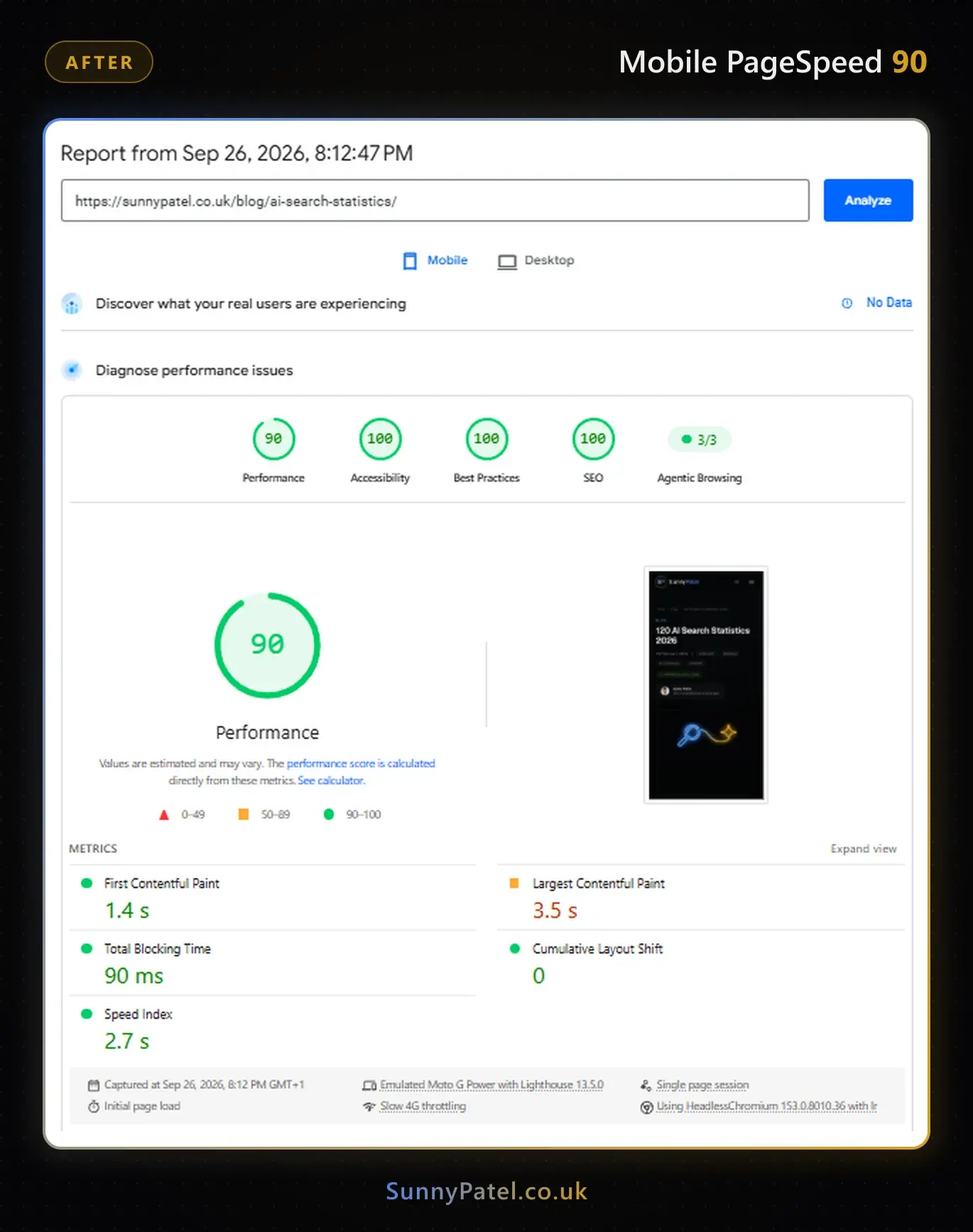Click the HeadlessChromium browser icon
Viewport: 973px width, 1232px height.
click(646, 1107)
